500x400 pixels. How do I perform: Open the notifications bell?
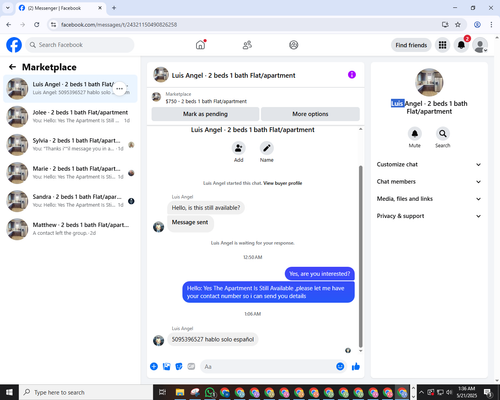tap(461, 45)
